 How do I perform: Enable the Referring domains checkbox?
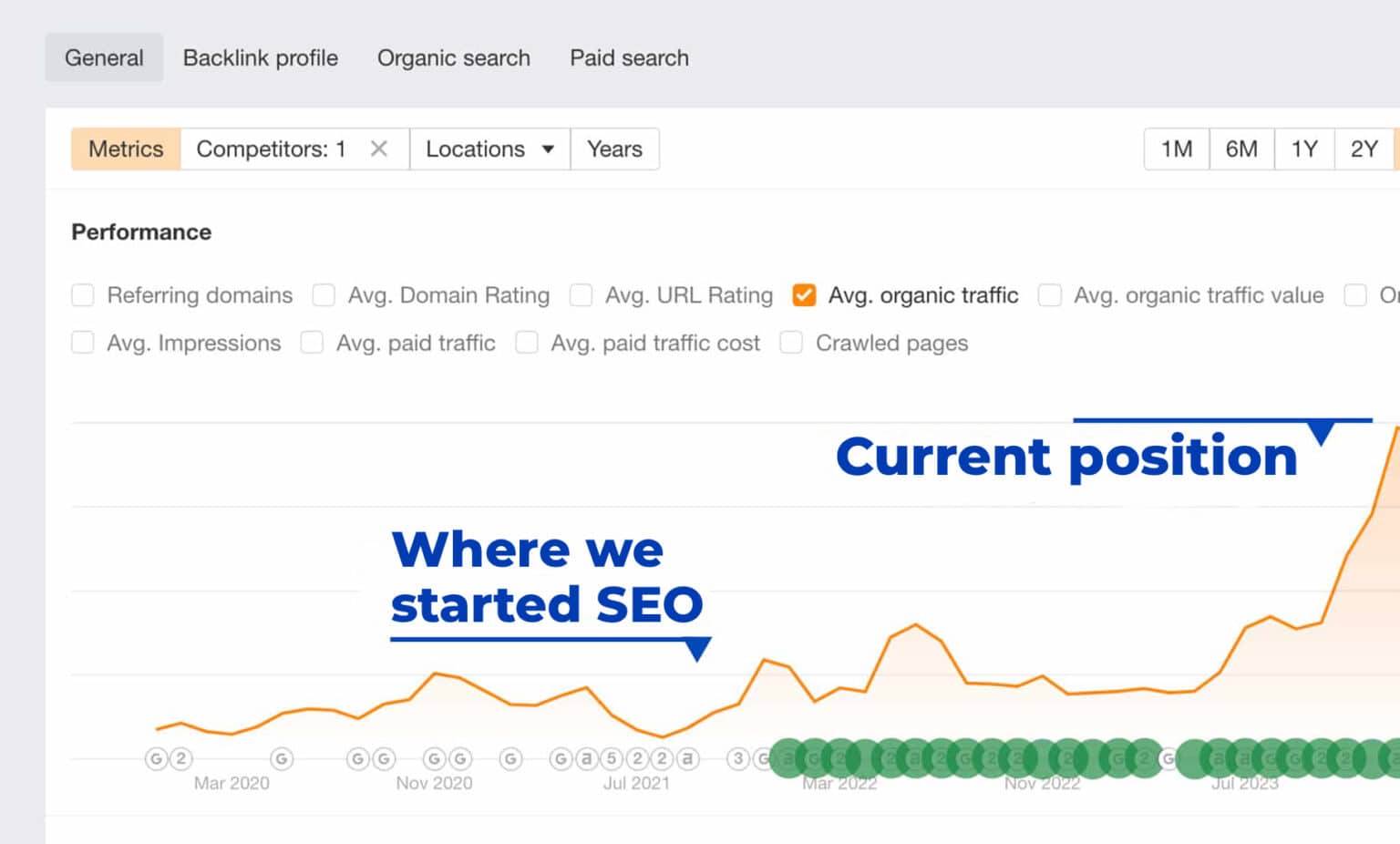click(x=83, y=295)
